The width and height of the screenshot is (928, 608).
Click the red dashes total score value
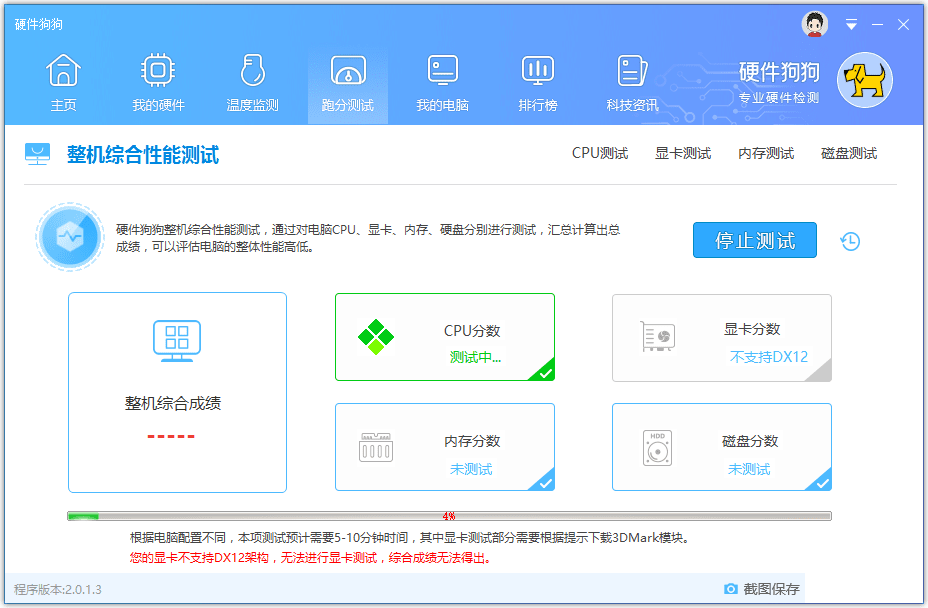point(171,436)
